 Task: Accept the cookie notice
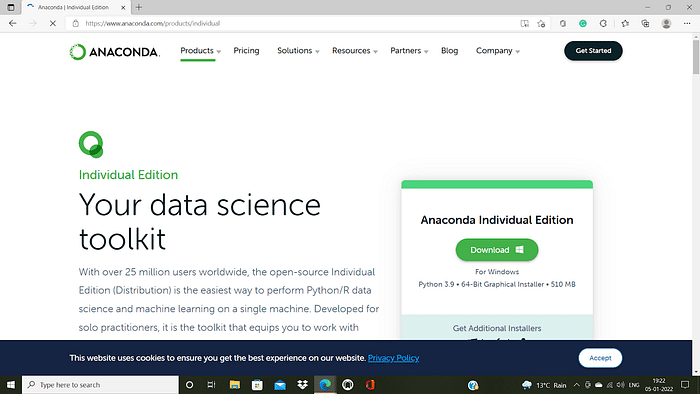(600, 358)
